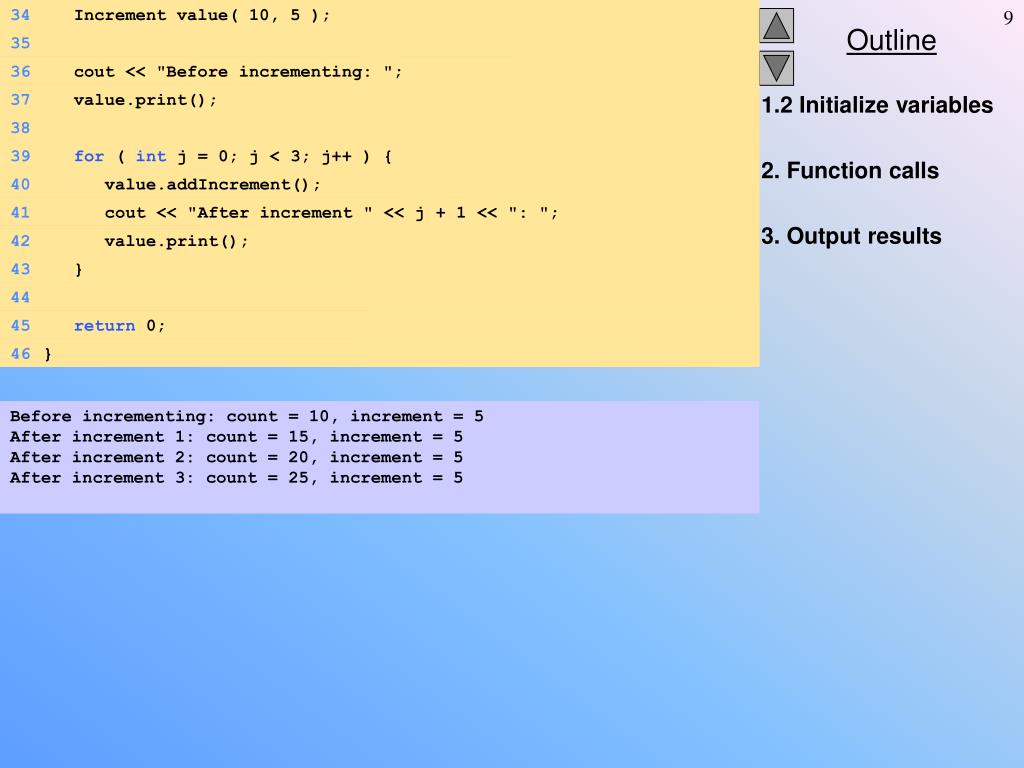Click the 'for' loop header on line 39
The width and height of the screenshot is (1024, 768).
(x=232, y=157)
